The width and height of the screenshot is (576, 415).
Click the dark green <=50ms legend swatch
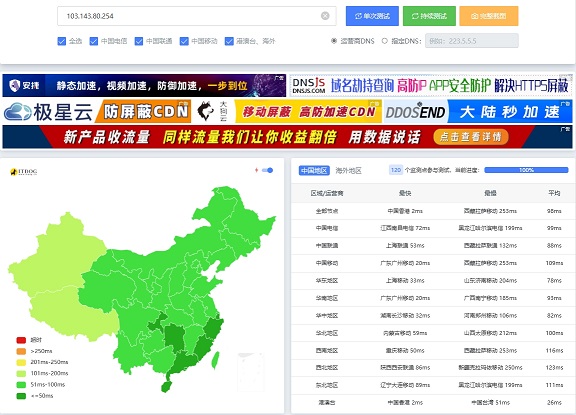coord(21,396)
